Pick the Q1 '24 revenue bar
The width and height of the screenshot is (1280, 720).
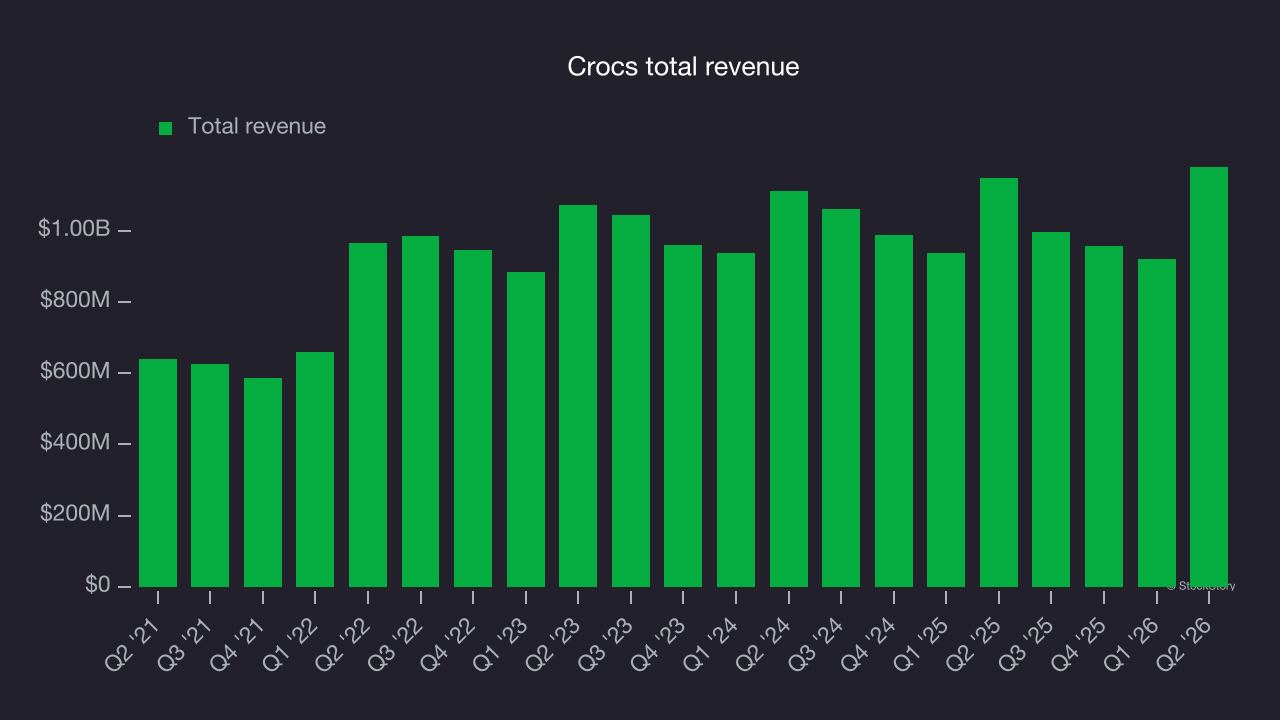pos(736,420)
